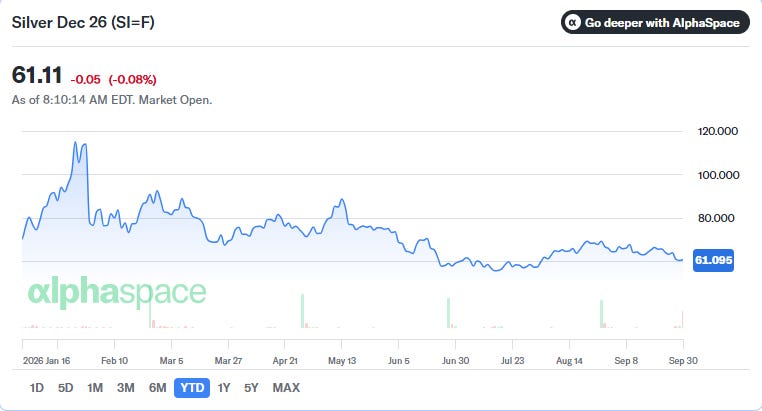Display the MAX time range
Viewport: 762px width, 411px height.
tap(286, 388)
